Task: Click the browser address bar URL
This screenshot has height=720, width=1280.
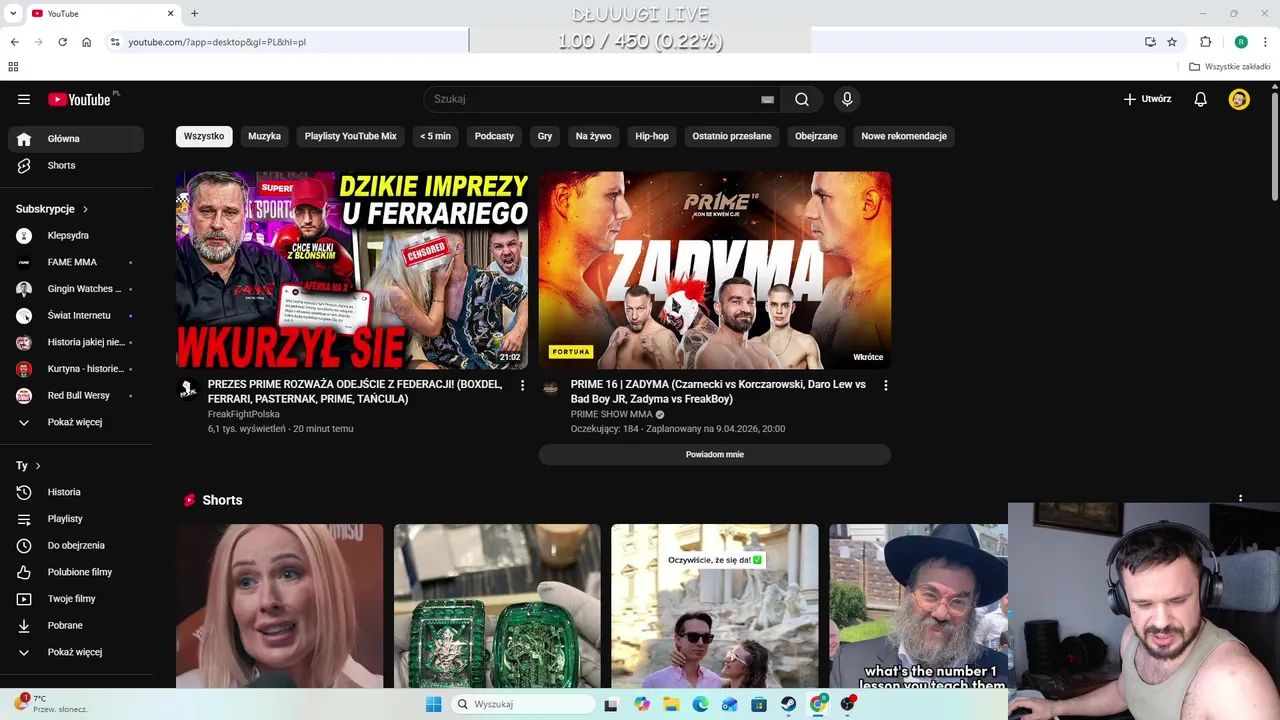Action: pyautogui.click(x=217, y=42)
